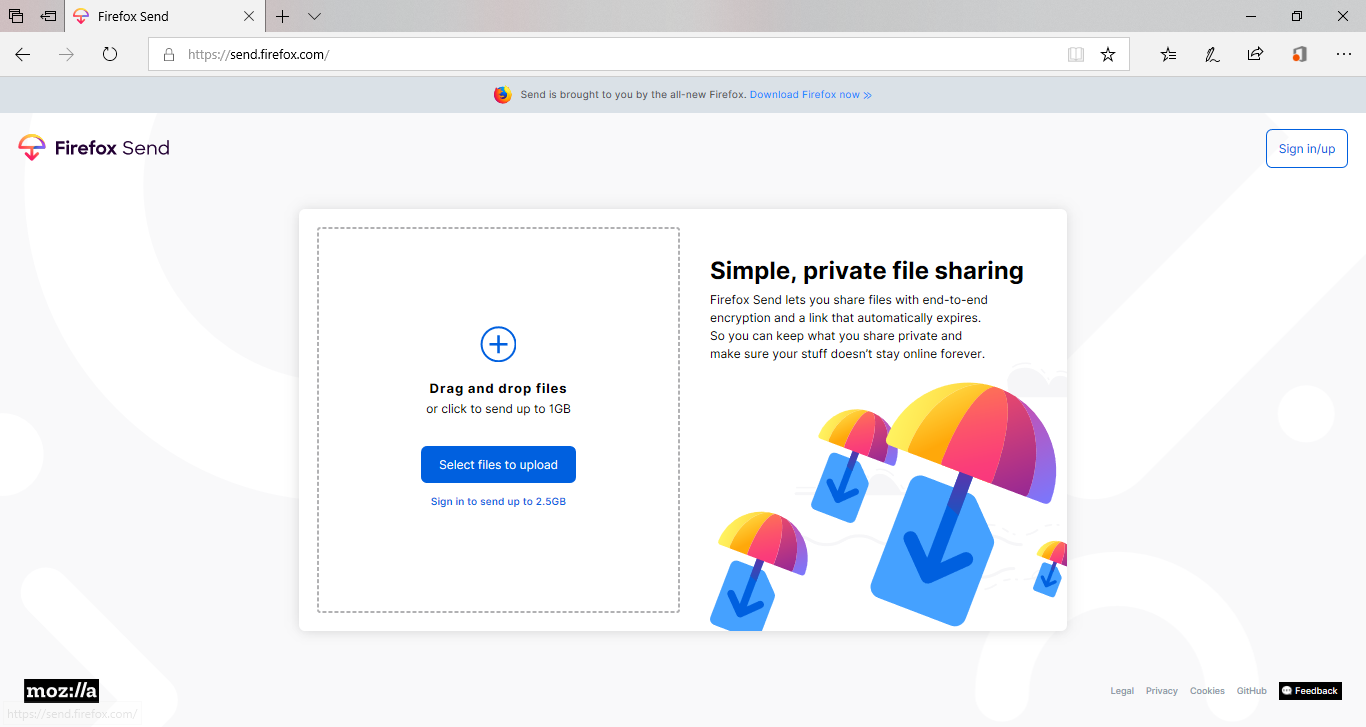Viewport: 1366px width, 727px height.
Task: Click the Firefox logo in the banner
Action: [502, 95]
